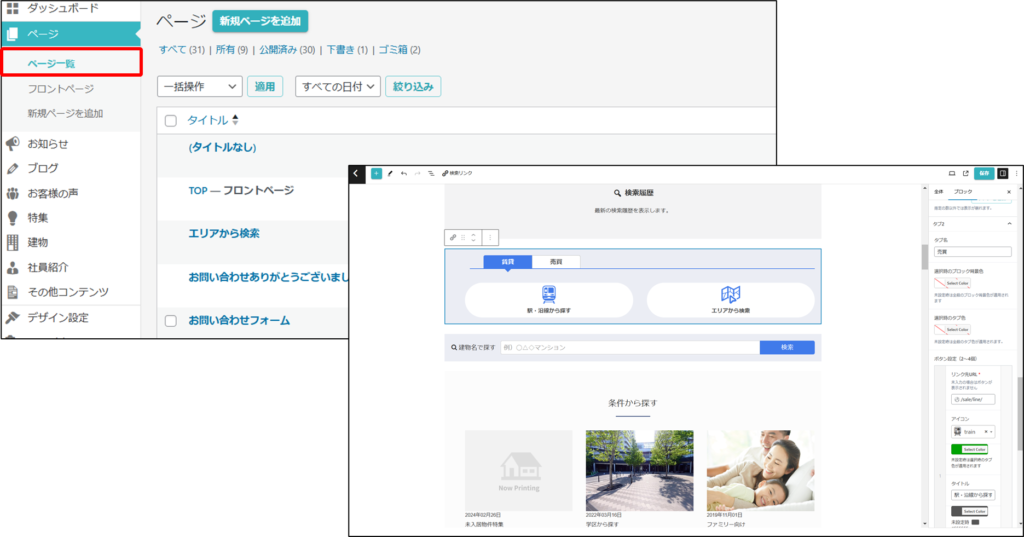
Task: Toggle the settings sidebar panel icon
Action: (1002, 173)
